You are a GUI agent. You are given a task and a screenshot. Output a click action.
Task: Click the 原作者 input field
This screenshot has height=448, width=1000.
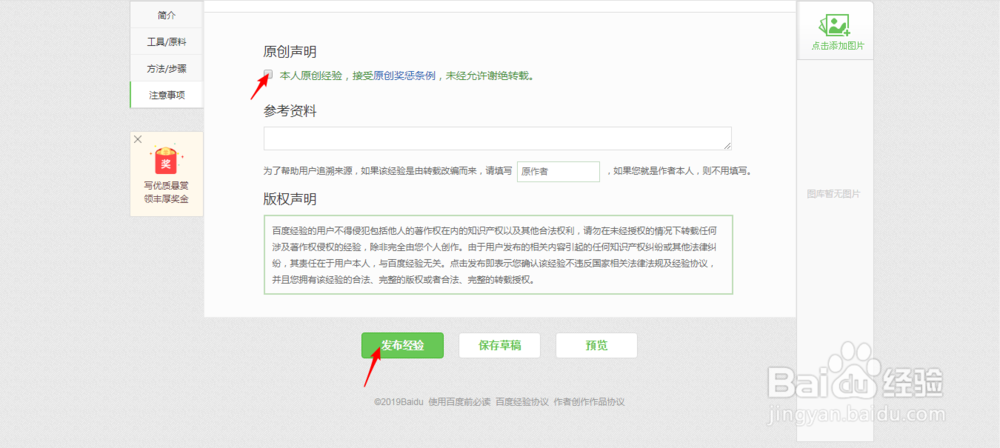(559, 172)
